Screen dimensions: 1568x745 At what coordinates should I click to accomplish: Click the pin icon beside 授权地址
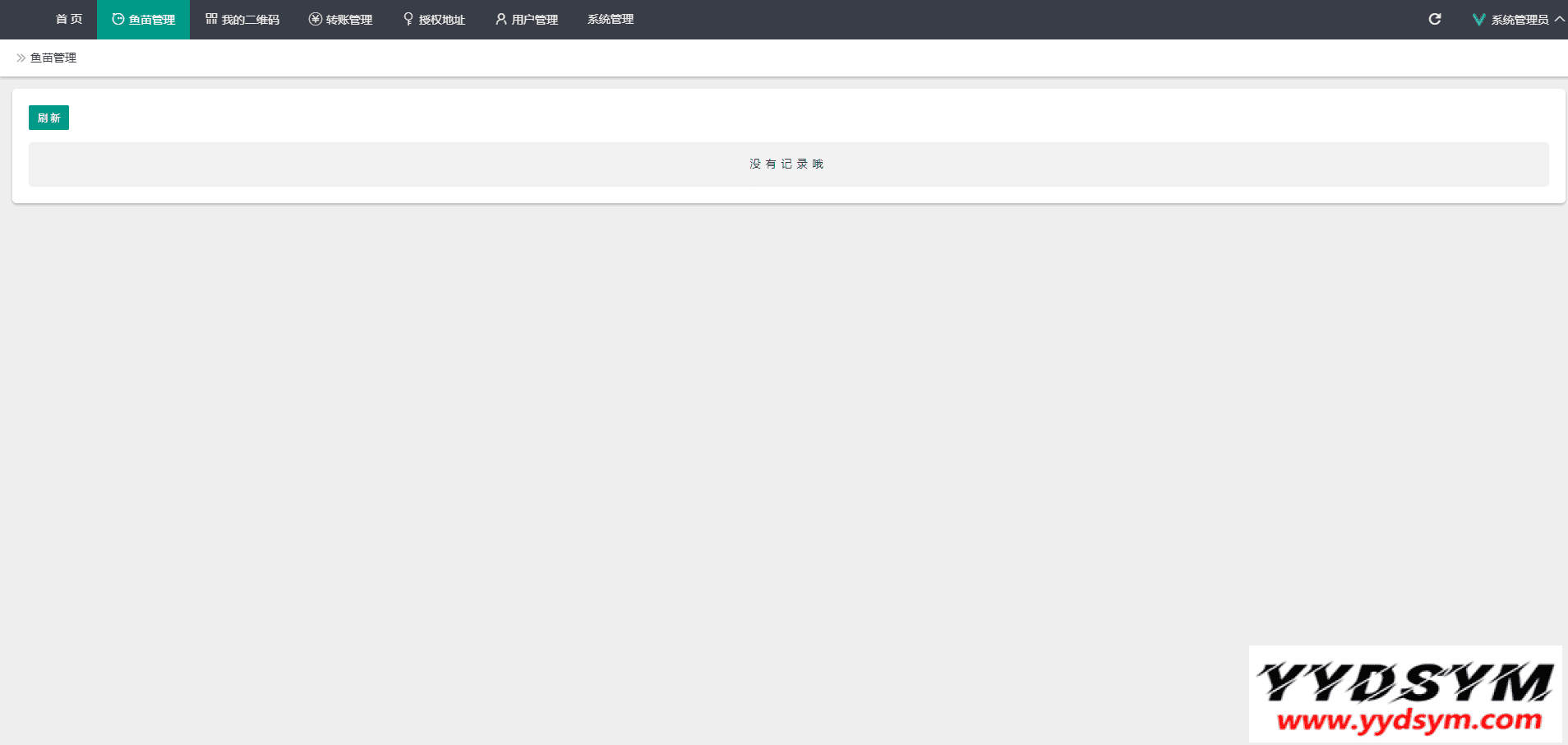coord(408,19)
